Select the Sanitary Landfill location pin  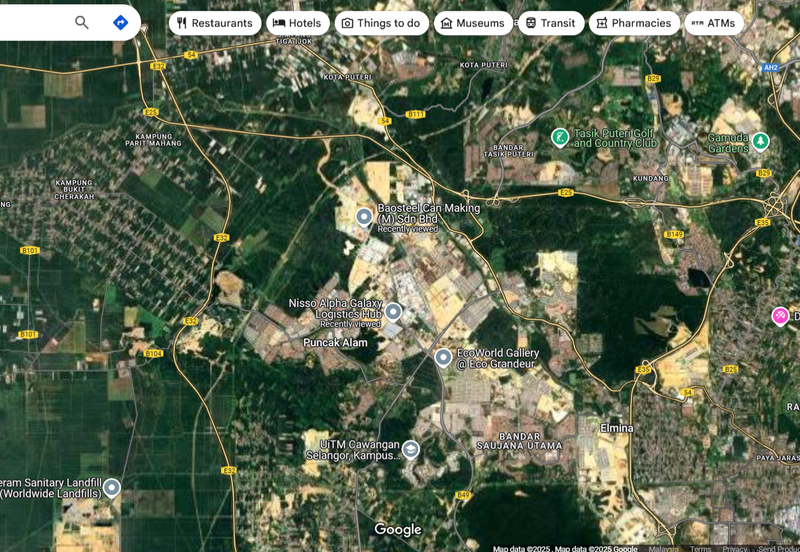[x=112, y=488]
